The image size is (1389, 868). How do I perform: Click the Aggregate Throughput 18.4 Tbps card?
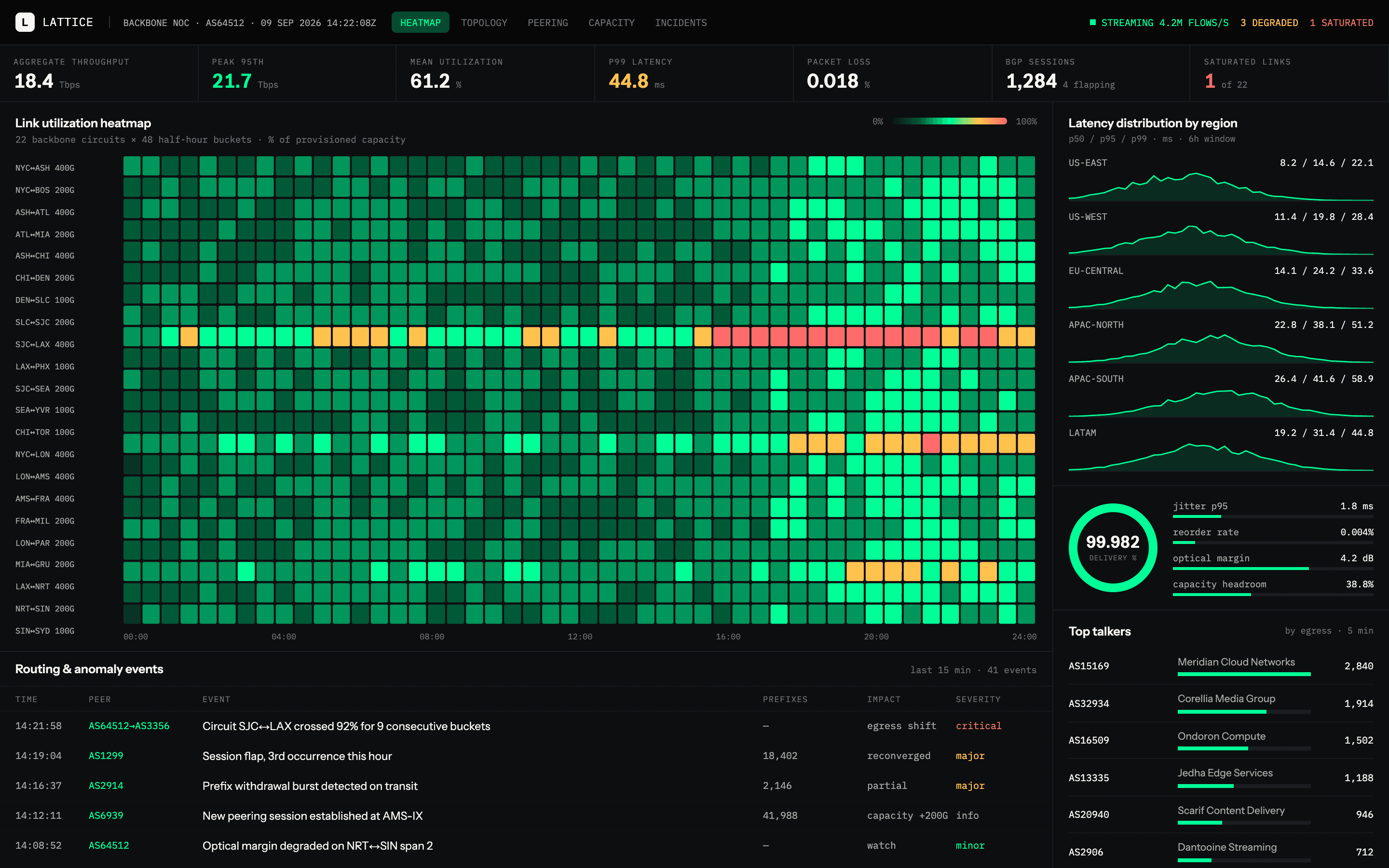tap(99, 73)
